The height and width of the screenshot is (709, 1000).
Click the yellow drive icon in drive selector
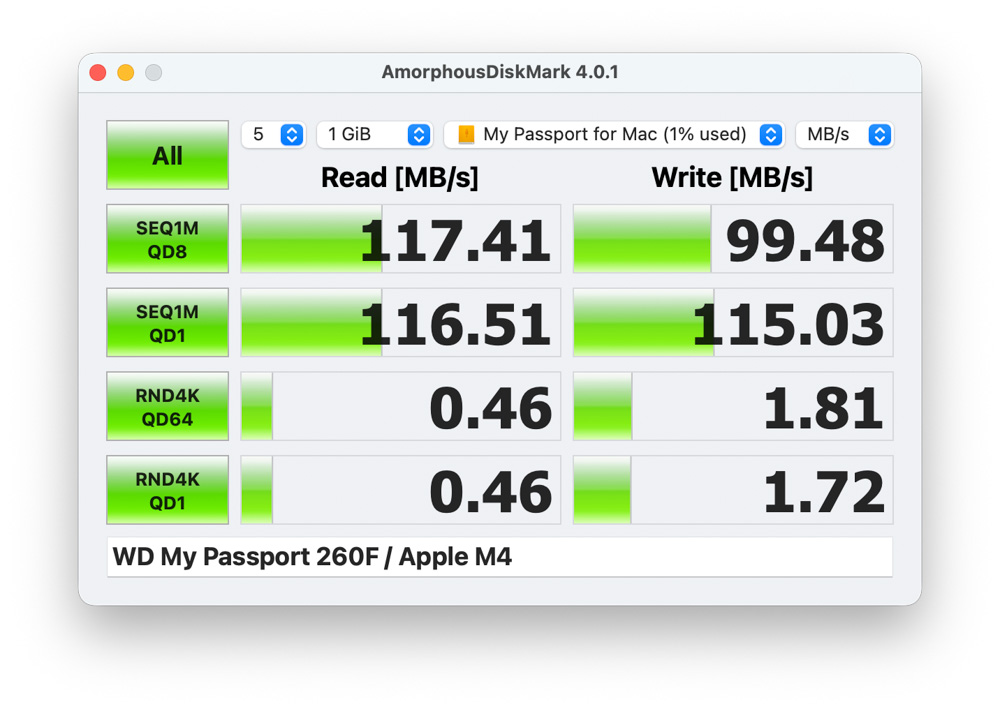[466, 135]
